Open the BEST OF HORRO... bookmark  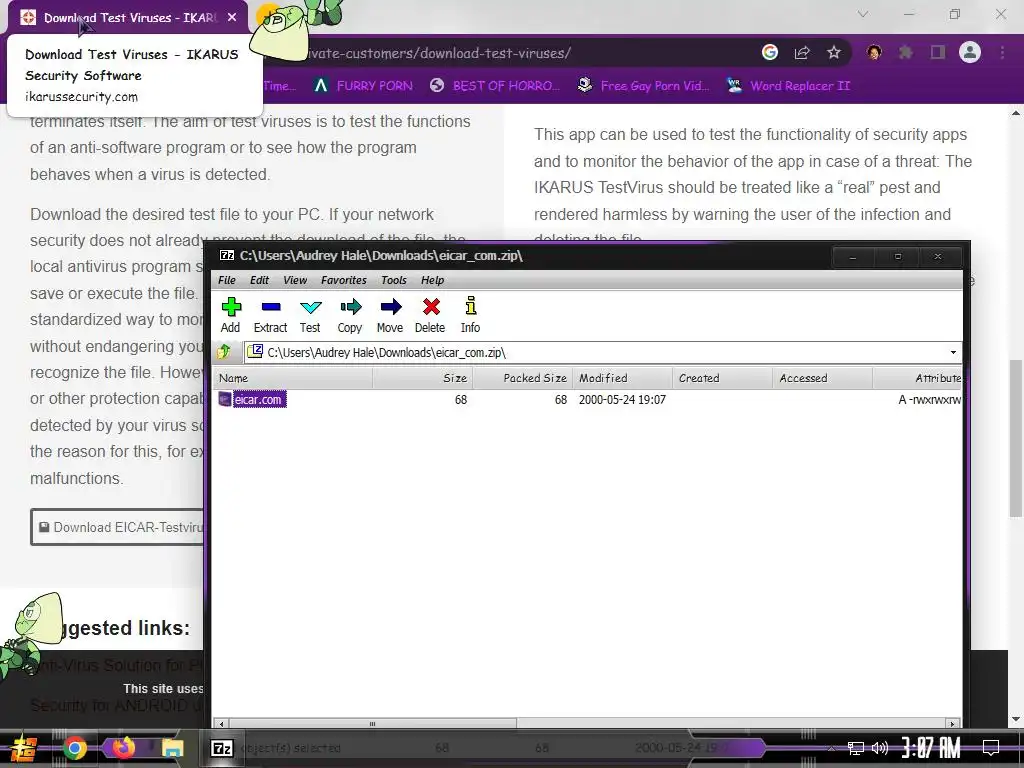pos(495,86)
